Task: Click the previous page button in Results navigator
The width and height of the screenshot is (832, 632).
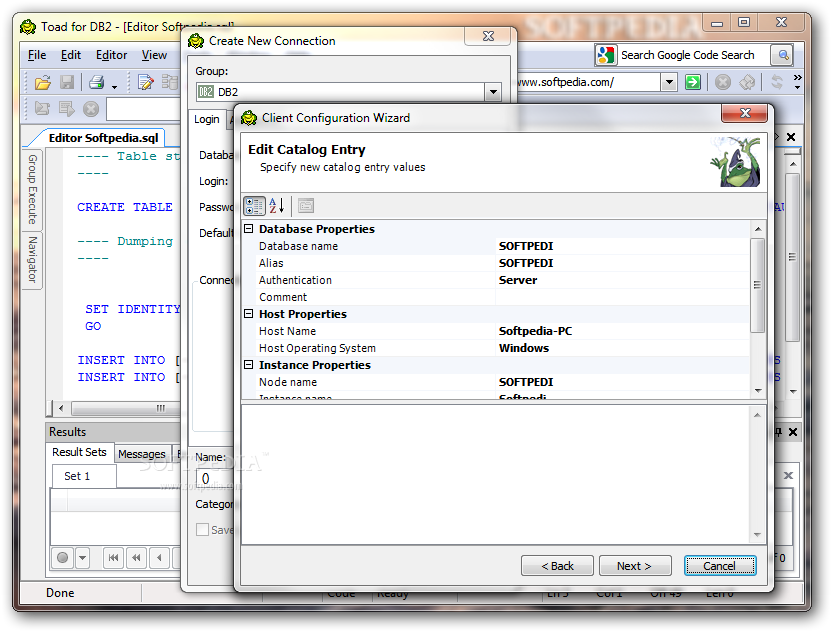Action: coord(136,558)
